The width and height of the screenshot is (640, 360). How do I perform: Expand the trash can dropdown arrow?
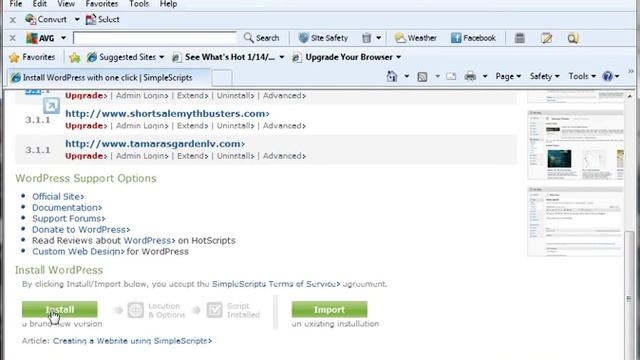point(378,38)
